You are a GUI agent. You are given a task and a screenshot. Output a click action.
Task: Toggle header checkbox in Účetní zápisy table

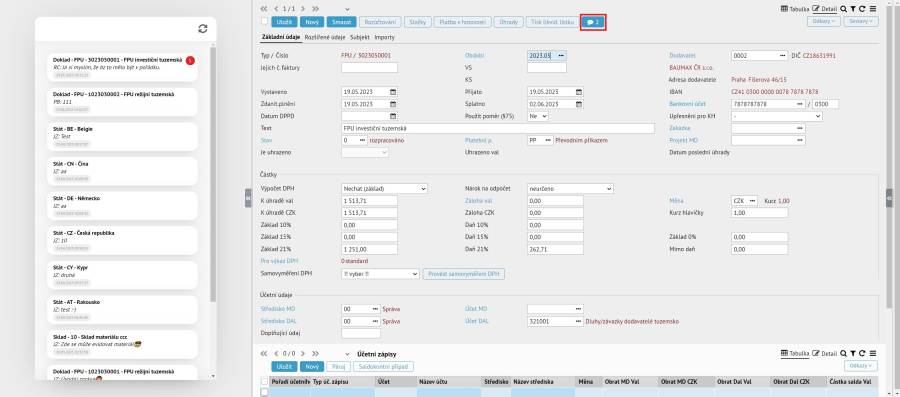pos(264,381)
